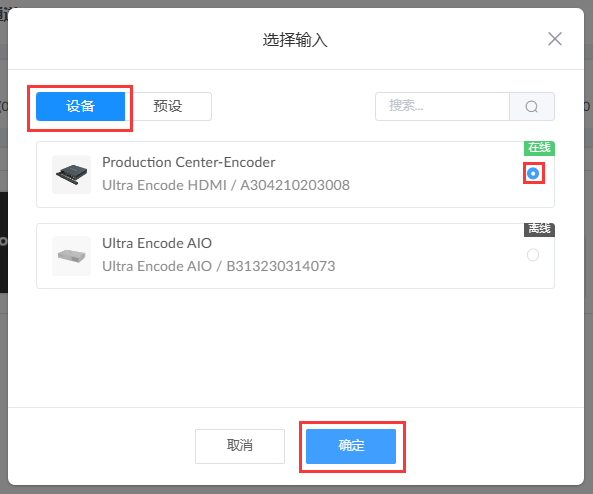Focus the 搜索 search input field

[x=442, y=106]
